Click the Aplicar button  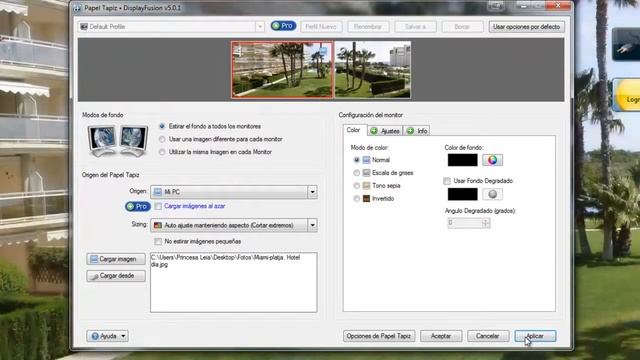point(535,336)
